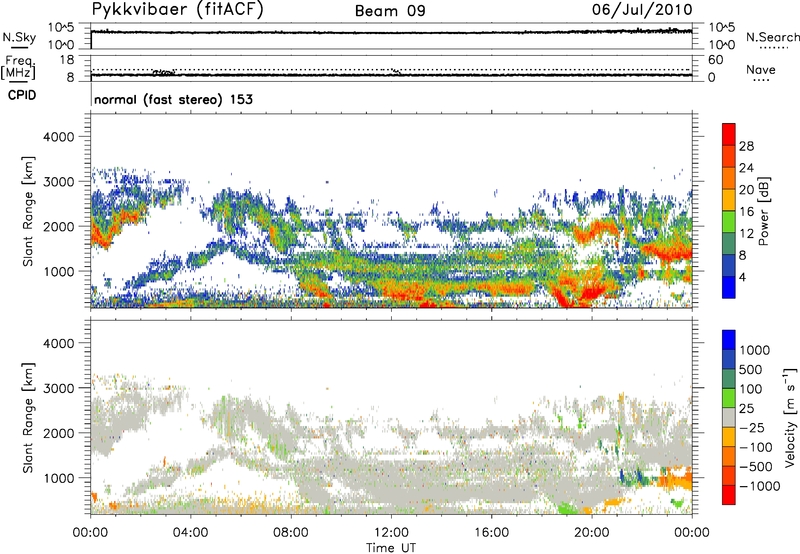
Task: Click the 'Time UT' axis label
Action: tap(391, 548)
